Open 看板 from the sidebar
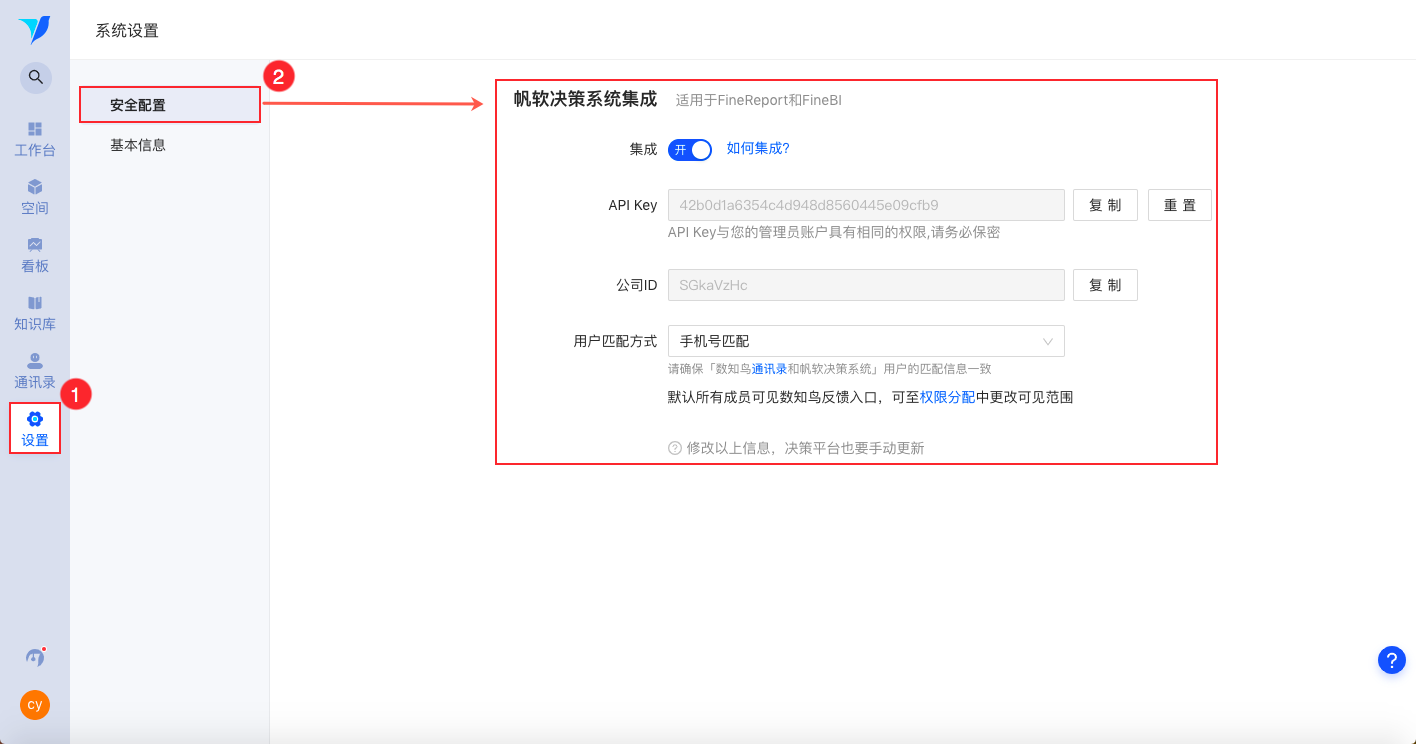This screenshot has width=1416, height=744. click(35, 255)
